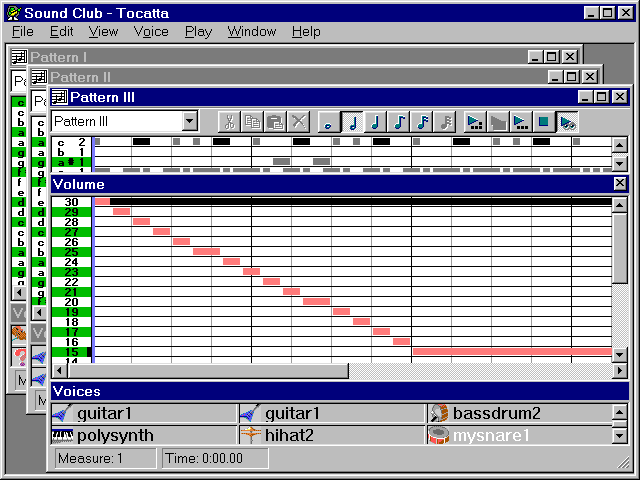This screenshot has height=480, width=640.
Task: Select the guitar1 voice above polysynth
Action: tap(144, 413)
